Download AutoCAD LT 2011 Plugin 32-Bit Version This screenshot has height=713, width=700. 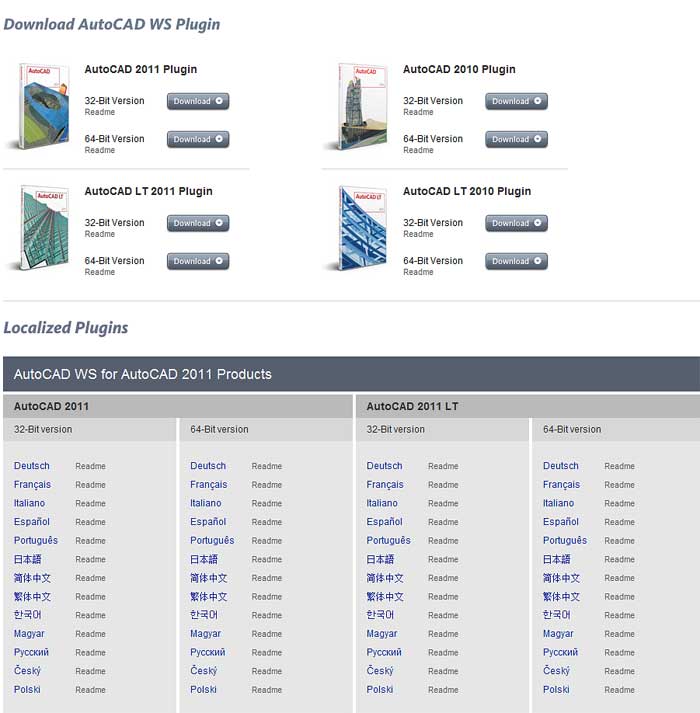coord(198,223)
